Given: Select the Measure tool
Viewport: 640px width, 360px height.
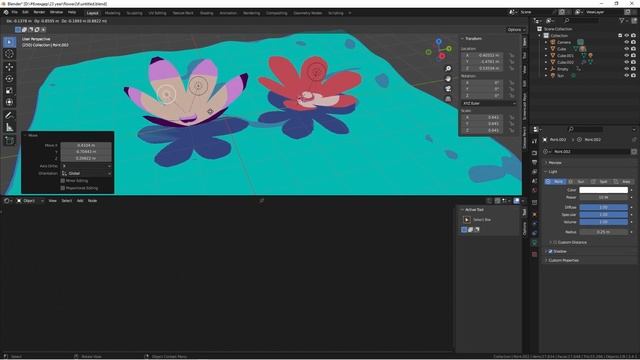Looking at the screenshot, I should click(x=9, y=128).
